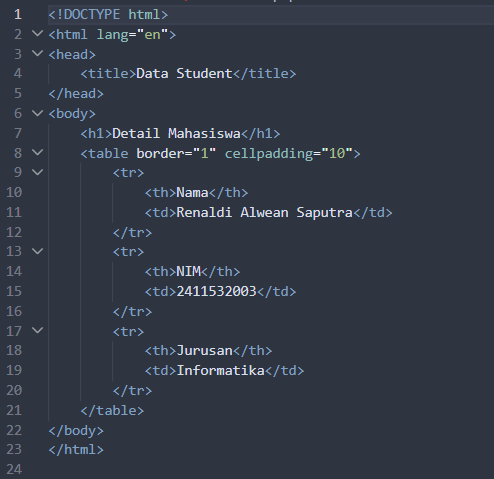Click the Informatika cell text
The height and width of the screenshot is (479, 494).
click(220, 371)
